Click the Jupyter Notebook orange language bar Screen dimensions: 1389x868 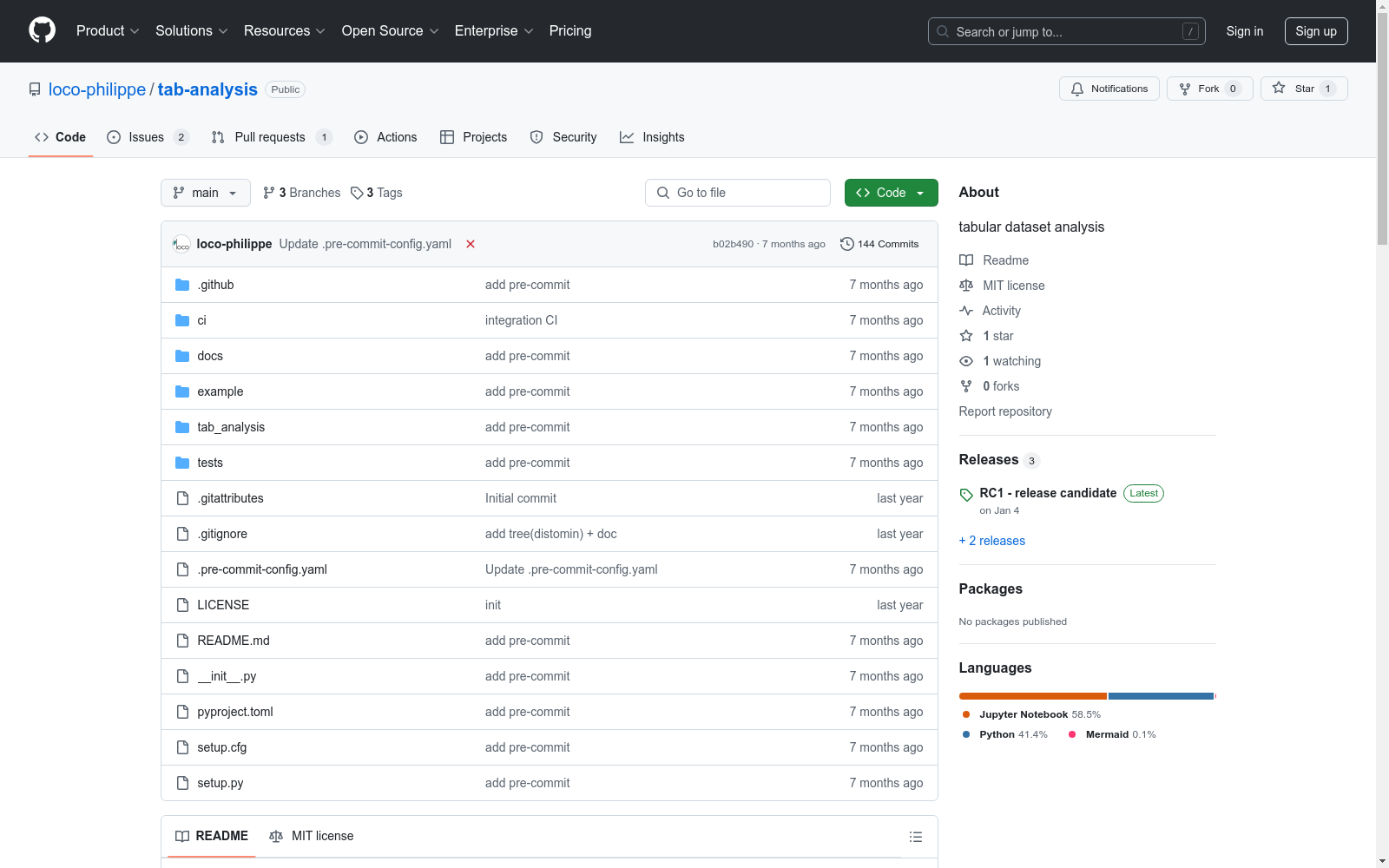pos(1033,696)
